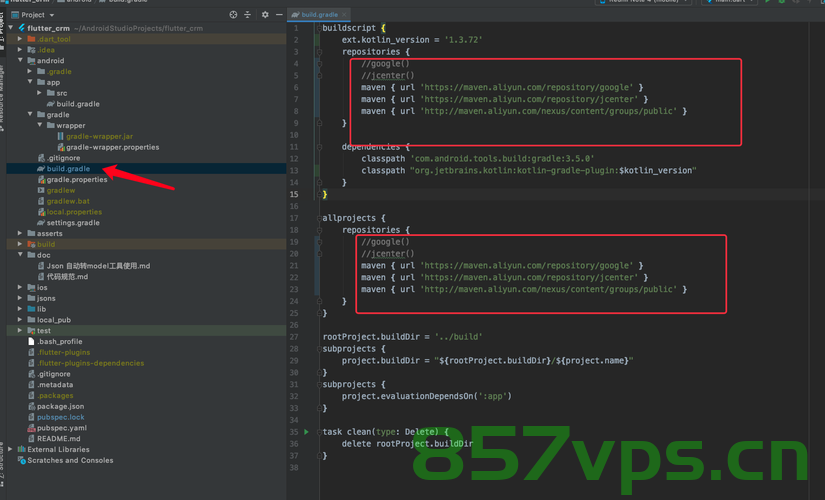Viewport: 825px width, 500px height.
Task: Select gradlew.bat file
Action: point(68,201)
